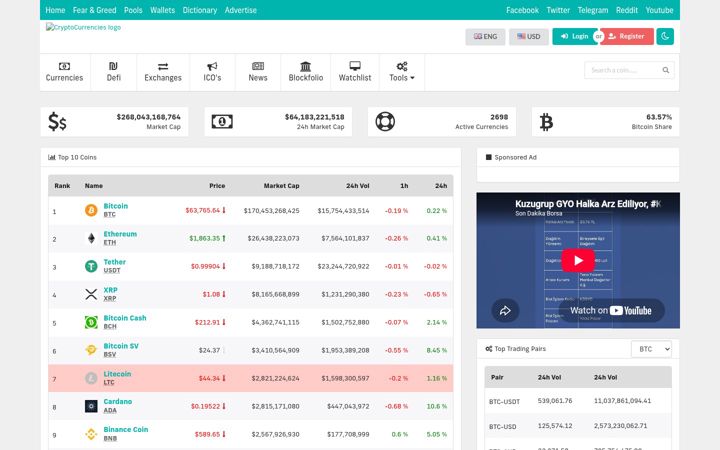Click the Litecoin price $44.34
720x450 pixels.
tap(212, 378)
